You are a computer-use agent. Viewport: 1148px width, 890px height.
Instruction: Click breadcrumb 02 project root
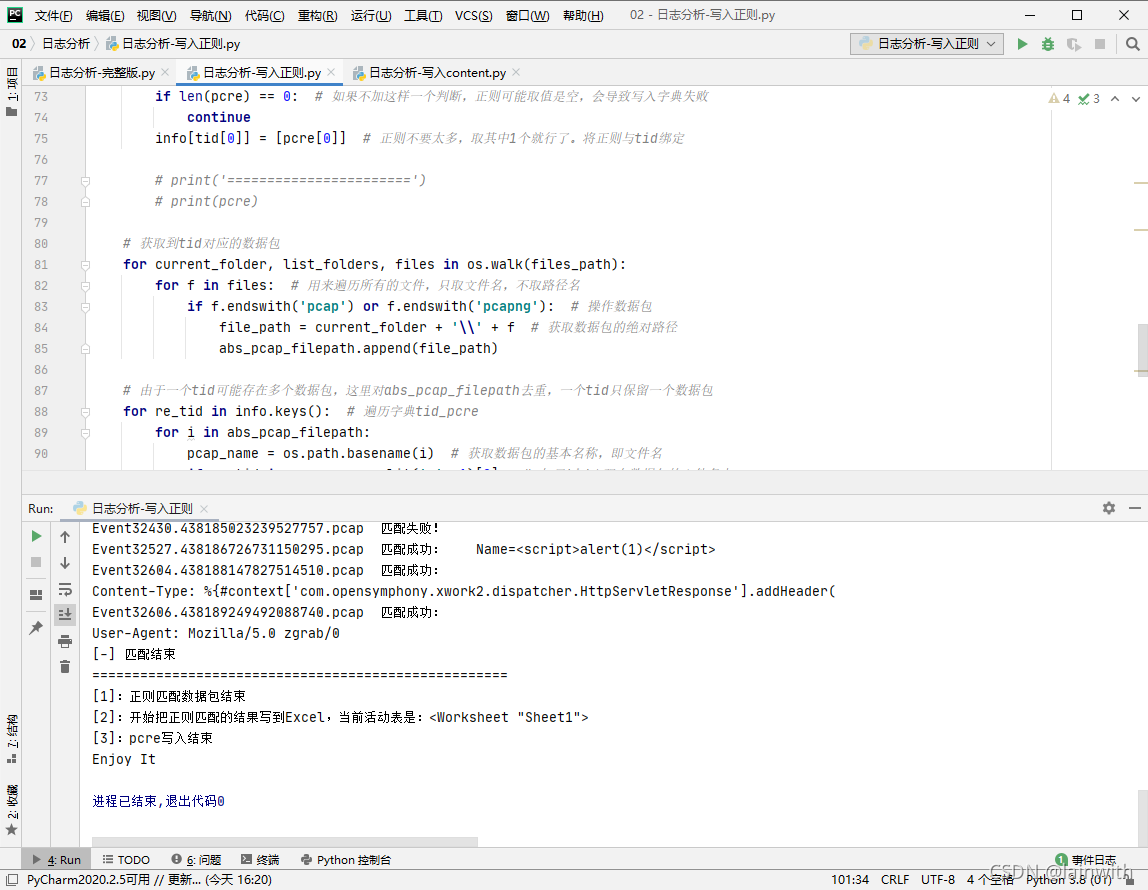(19, 44)
